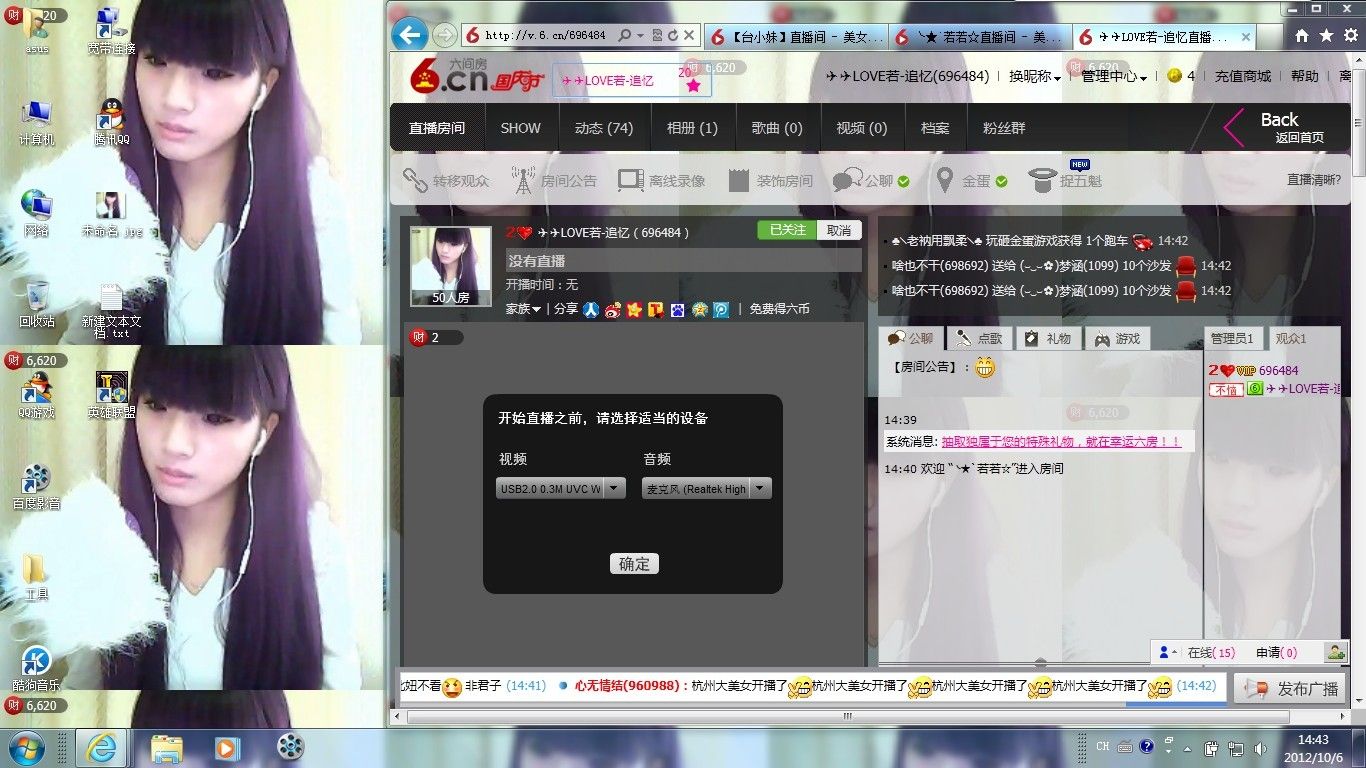Viewport: 1366px width, 768px height.
Task: Open 离线录像 offline recording tool
Action: 662,181
